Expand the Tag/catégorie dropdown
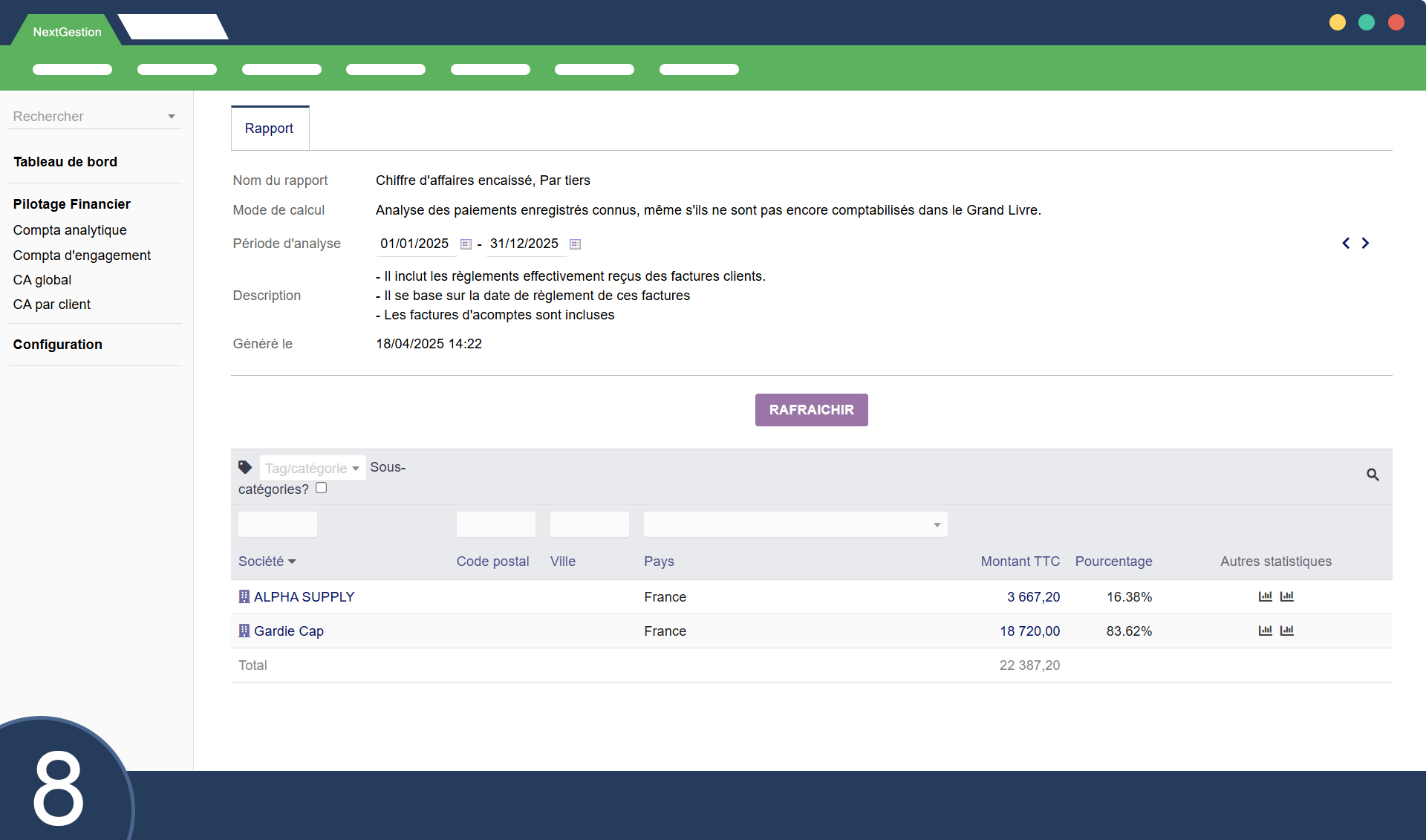This screenshot has height=840, width=1426. tap(313, 469)
